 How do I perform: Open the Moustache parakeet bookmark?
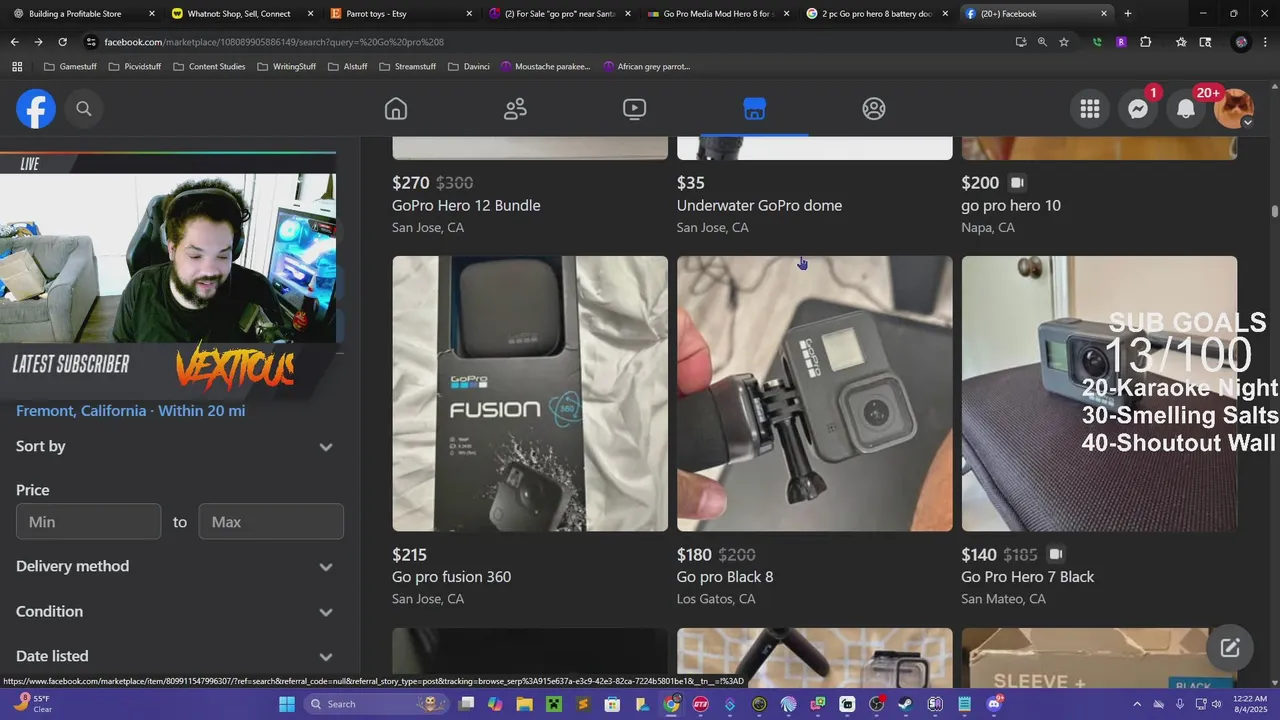tap(546, 67)
